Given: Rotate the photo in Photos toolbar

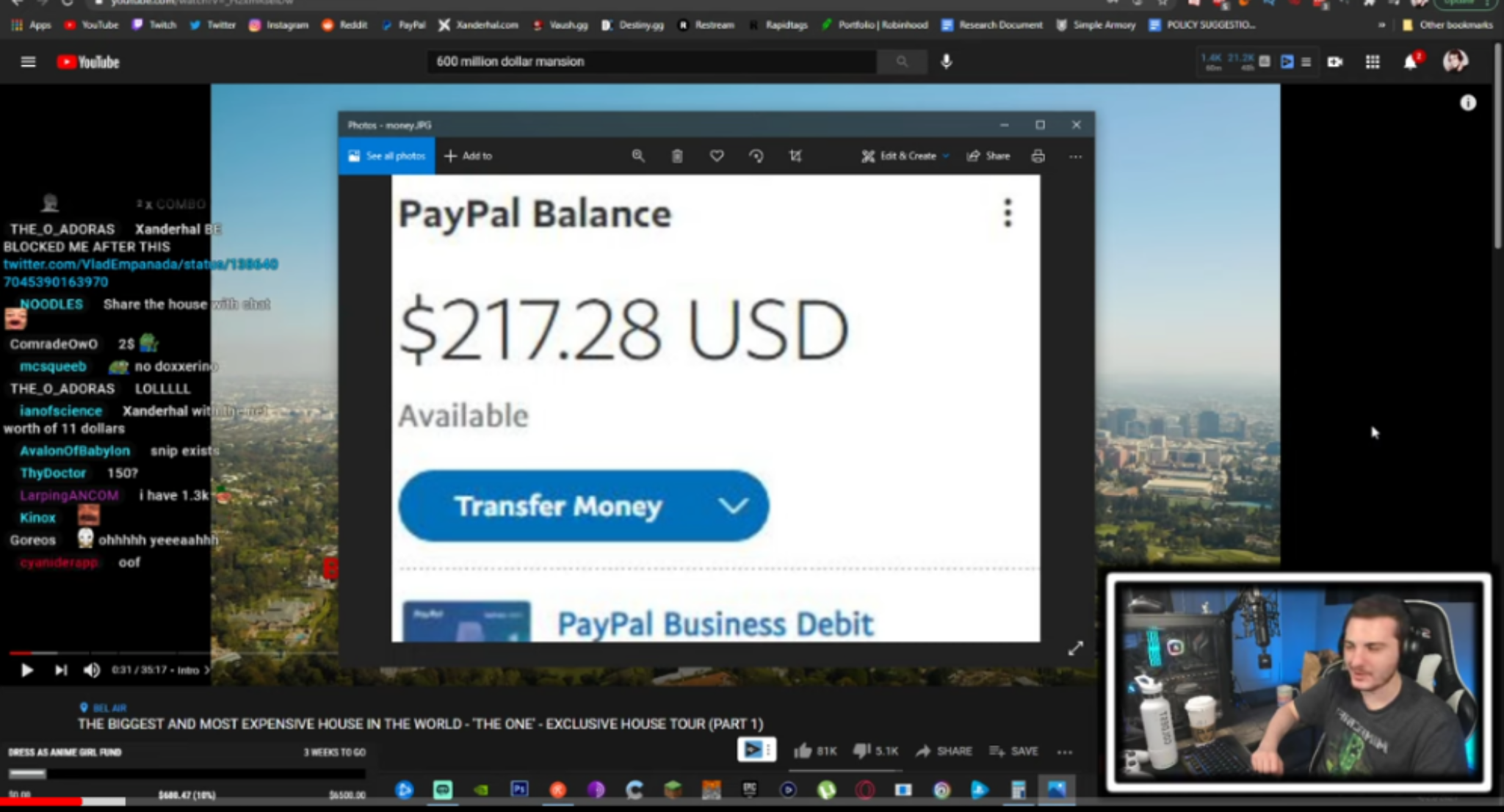Looking at the screenshot, I should coord(756,156).
